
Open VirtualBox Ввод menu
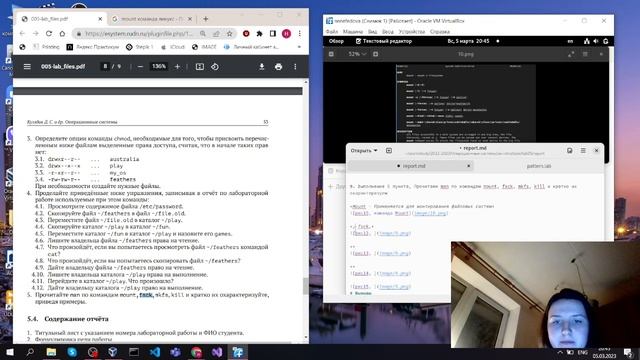click(388, 31)
